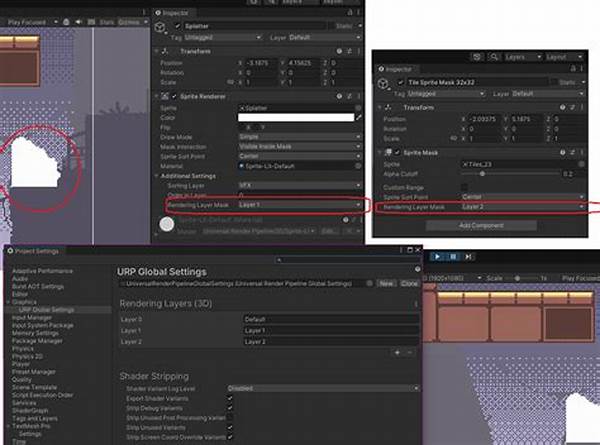Click the Add Component button

tap(480, 225)
